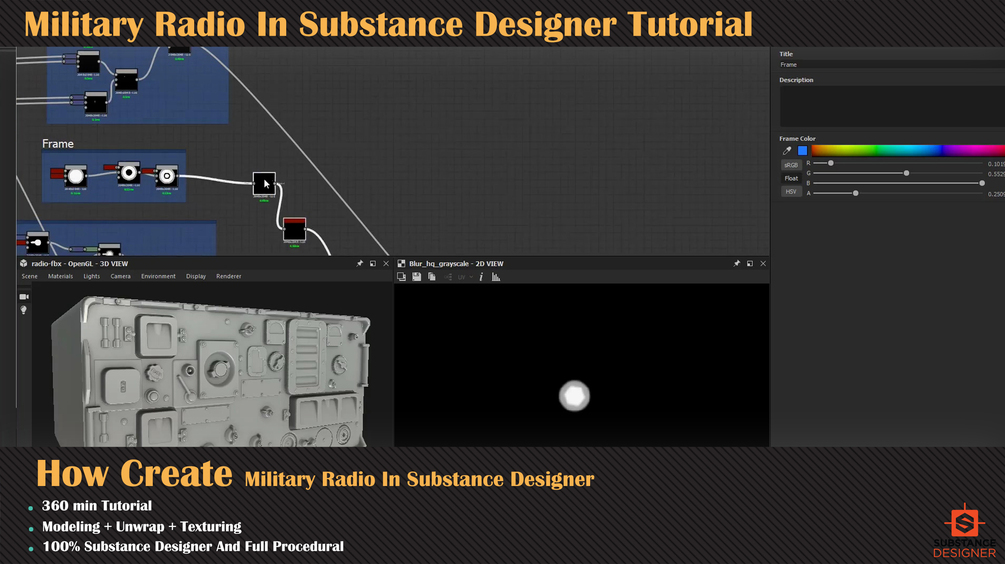Select the red-topped node below the cursor node
Image resolution: width=1005 pixels, height=564 pixels.
tap(294, 229)
